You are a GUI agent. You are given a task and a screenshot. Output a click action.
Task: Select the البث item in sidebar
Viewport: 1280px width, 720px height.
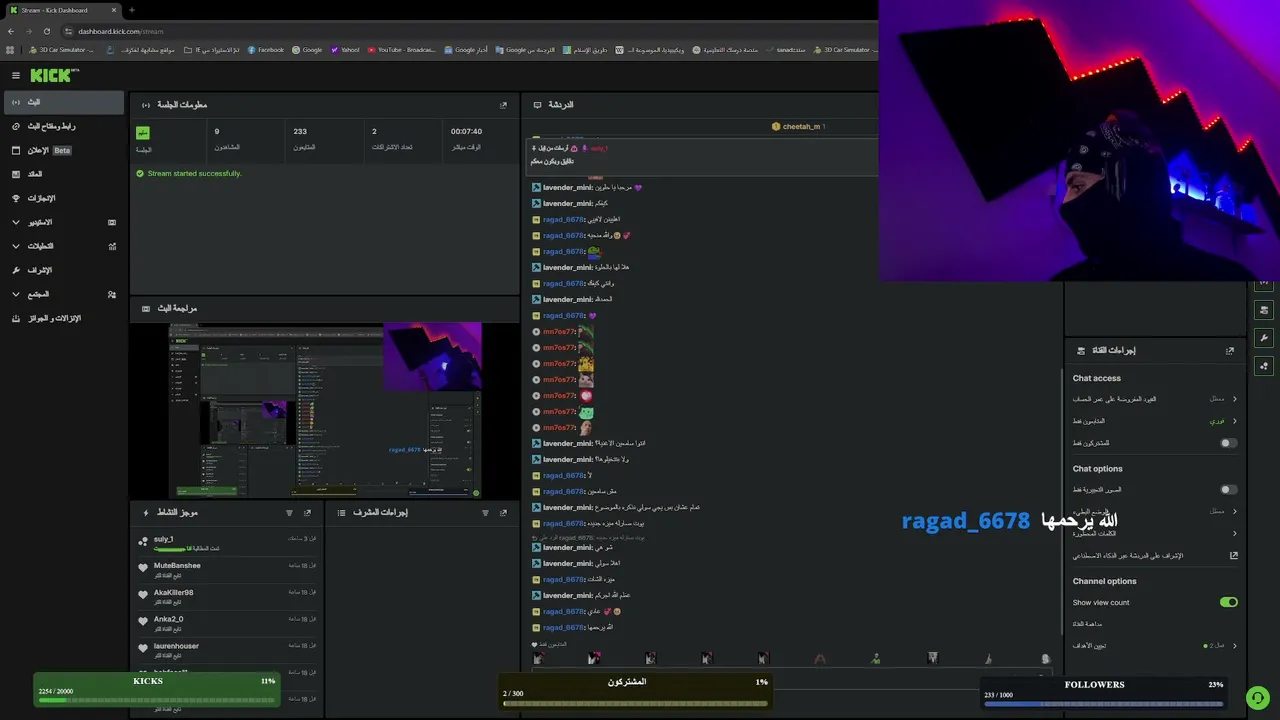tap(62, 102)
